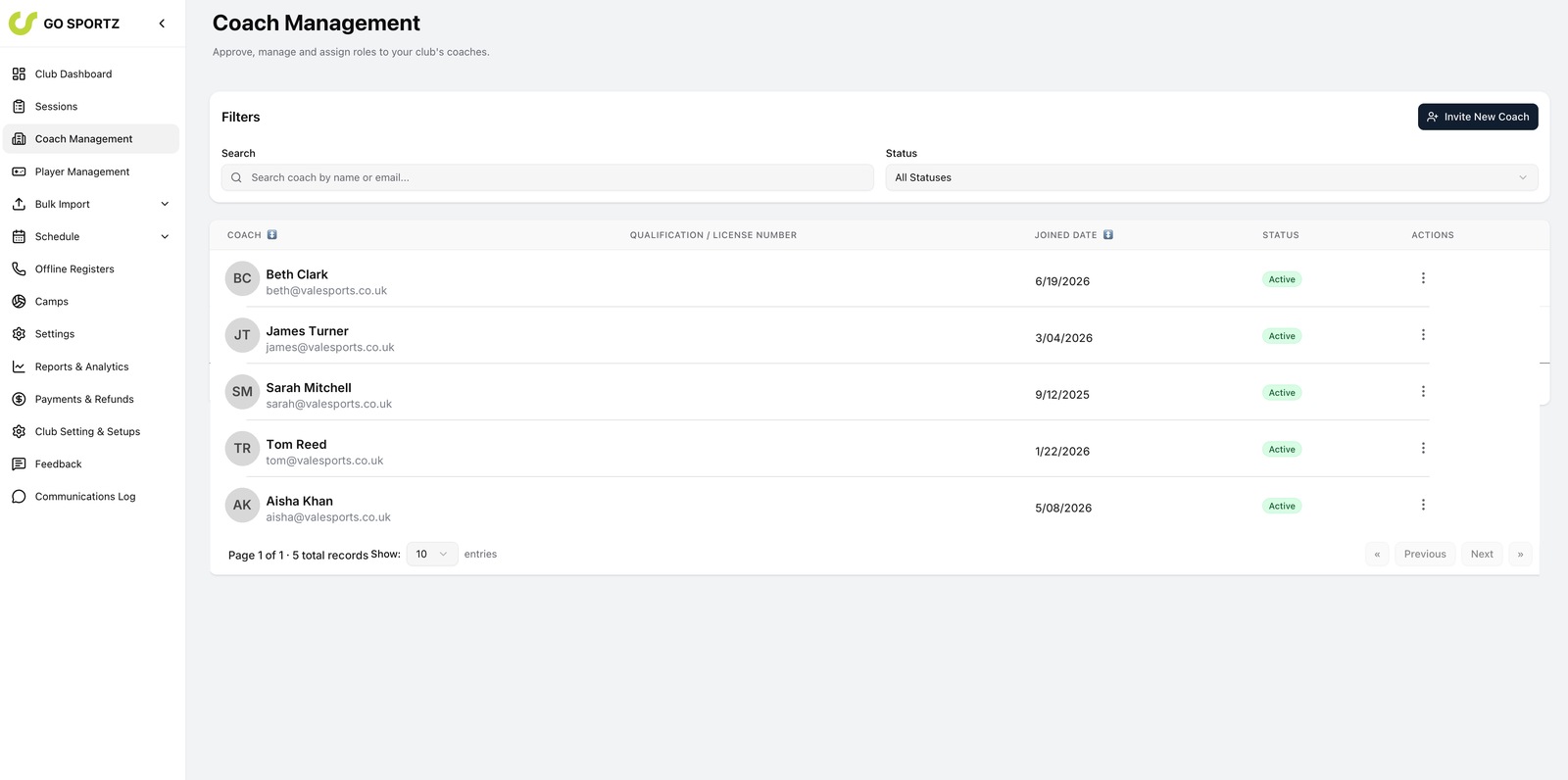1568x780 pixels.
Task: Navigate to Offline Registers
Action: coord(91,268)
